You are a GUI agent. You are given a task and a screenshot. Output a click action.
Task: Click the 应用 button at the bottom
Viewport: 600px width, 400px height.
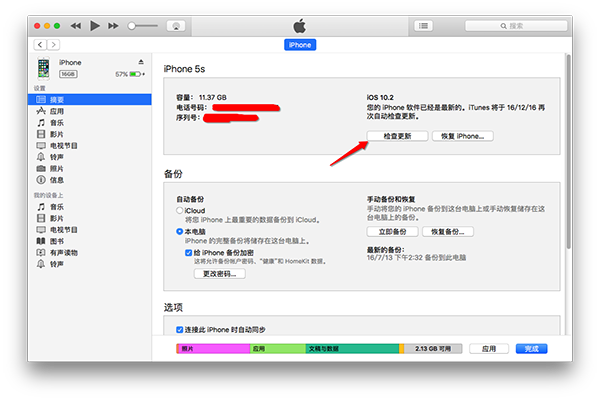point(489,349)
